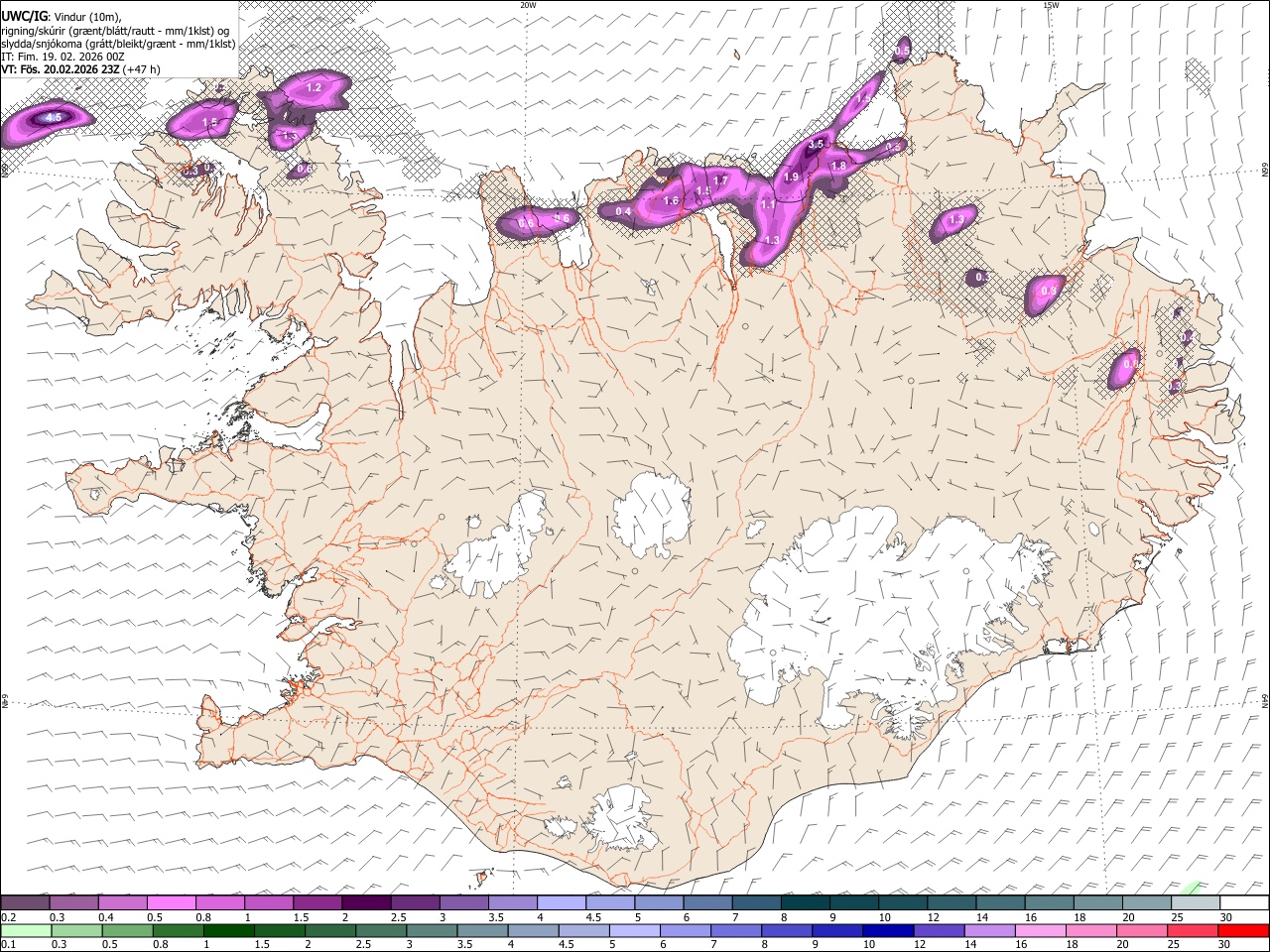Pick the darkest green 1–1.5 rain legend swatch
Image resolution: width=1270 pixels, height=952 pixels.
[228, 931]
